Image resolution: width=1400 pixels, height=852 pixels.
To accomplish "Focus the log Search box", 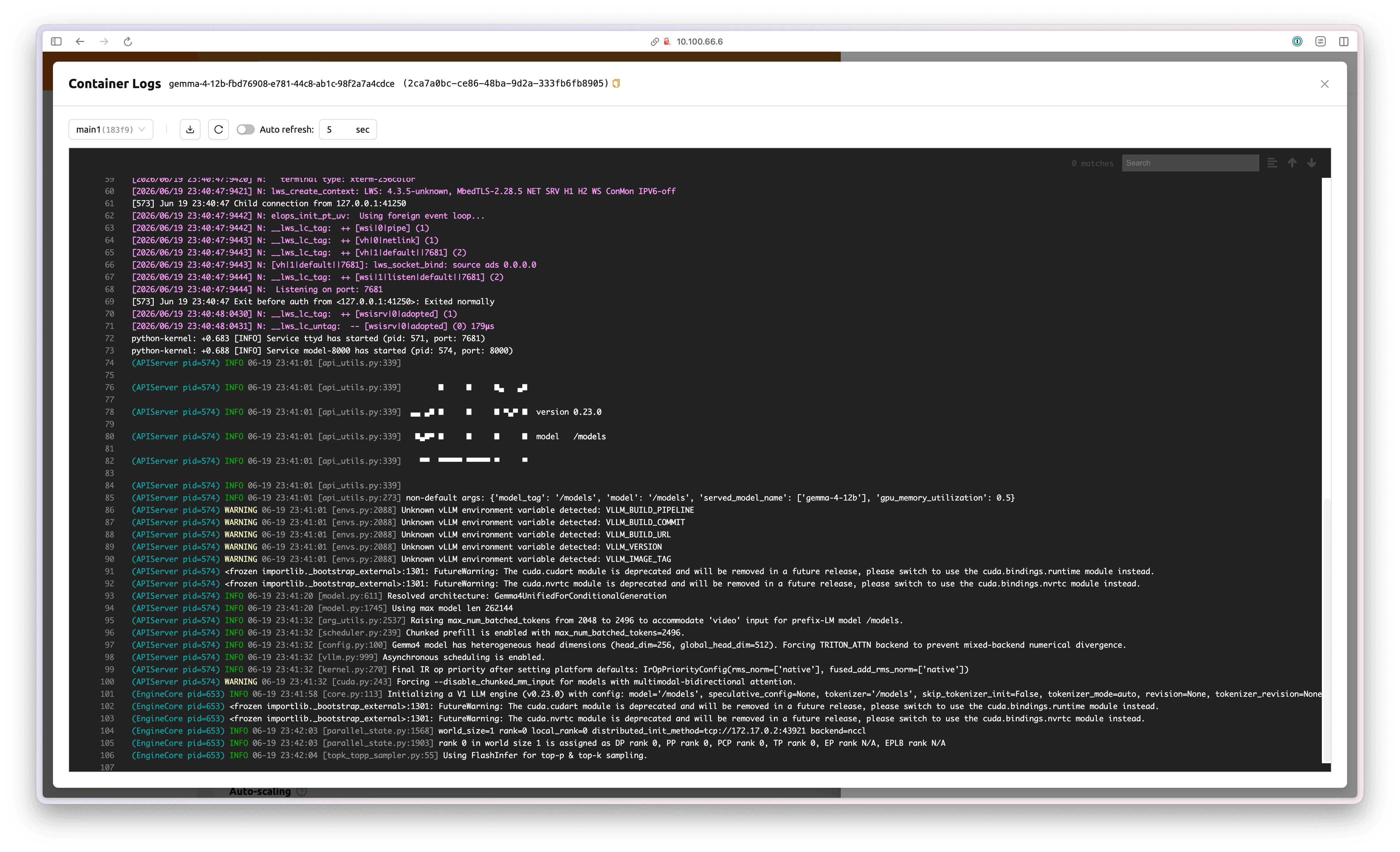I will coord(1190,163).
